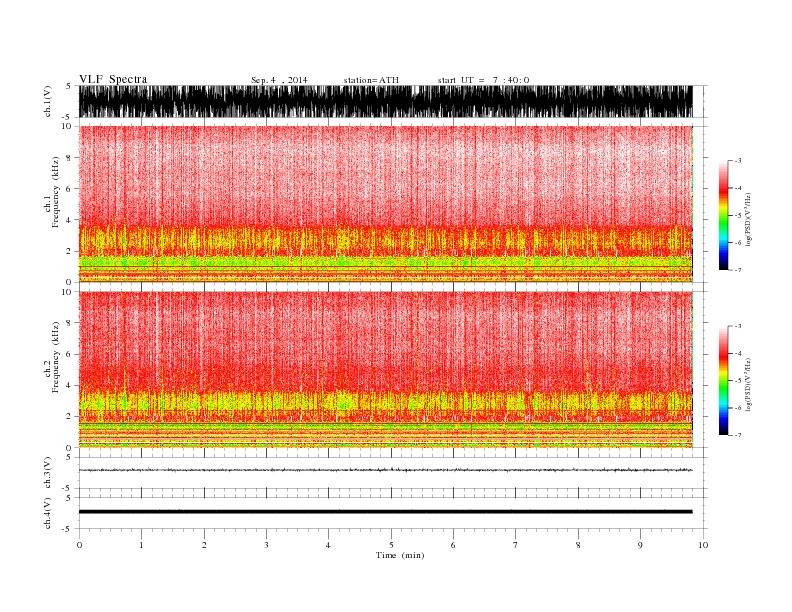Select the "ch.2 Frequency (kHz)" axis label
Screen dimensions: 792x612
[x=52, y=356]
